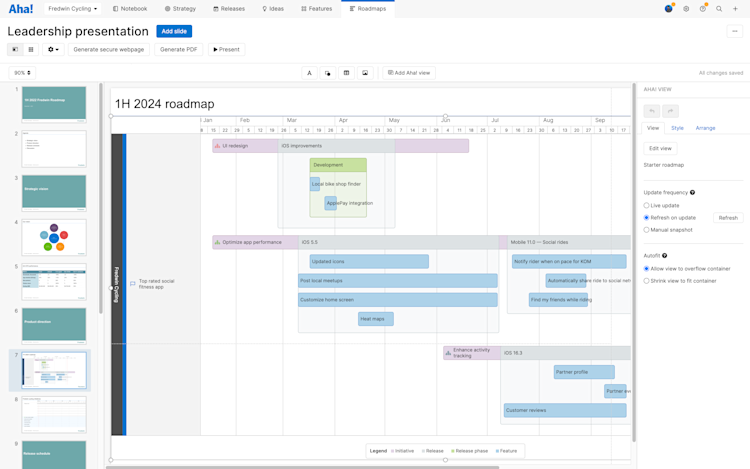Screen dimensions: 750x469
Task: Click the slide list vertical scrollbar
Action: coord(100,198)
